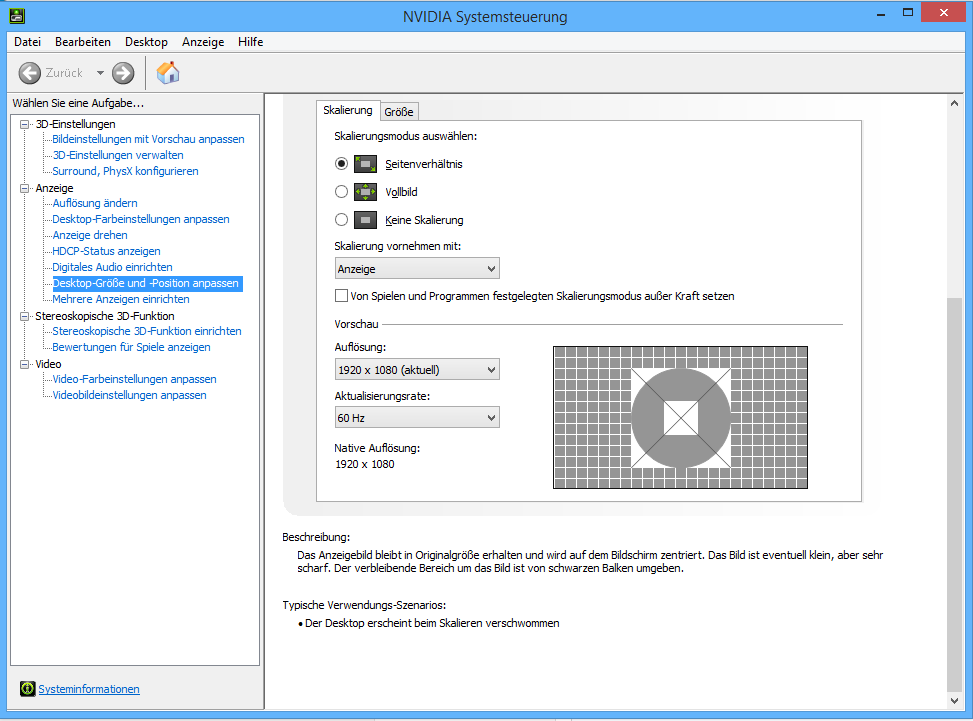Open Anzeige drehen
The height and width of the screenshot is (721, 973).
tap(90, 235)
